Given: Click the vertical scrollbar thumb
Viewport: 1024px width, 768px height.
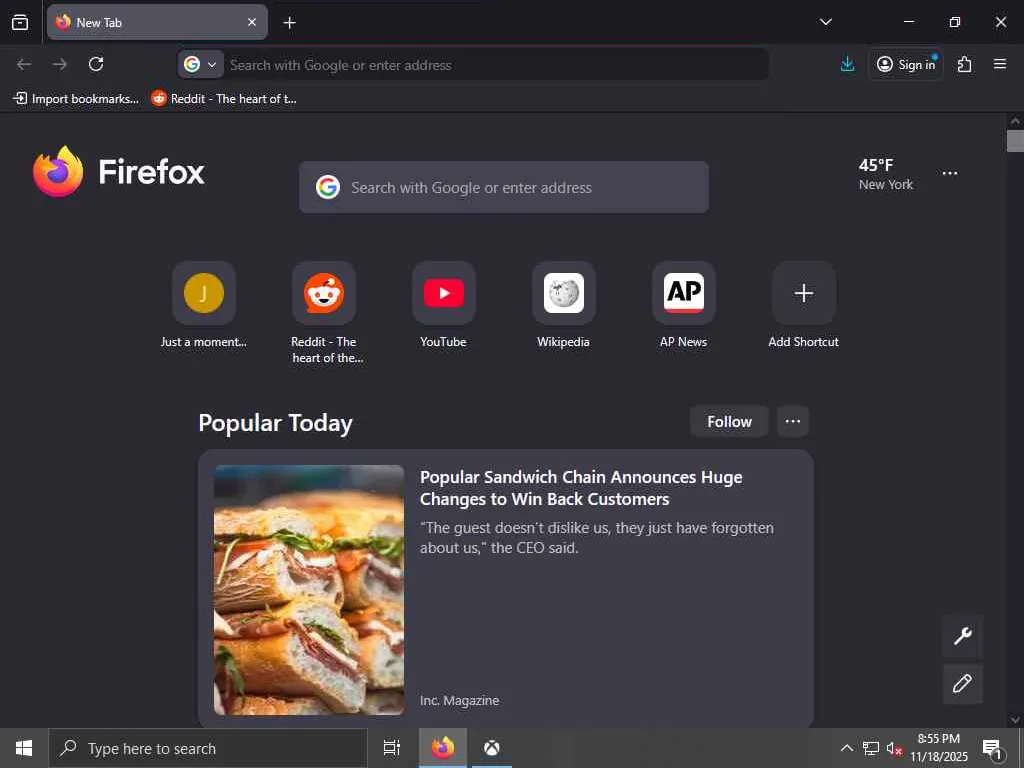Looking at the screenshot, I should point(1015,141).
